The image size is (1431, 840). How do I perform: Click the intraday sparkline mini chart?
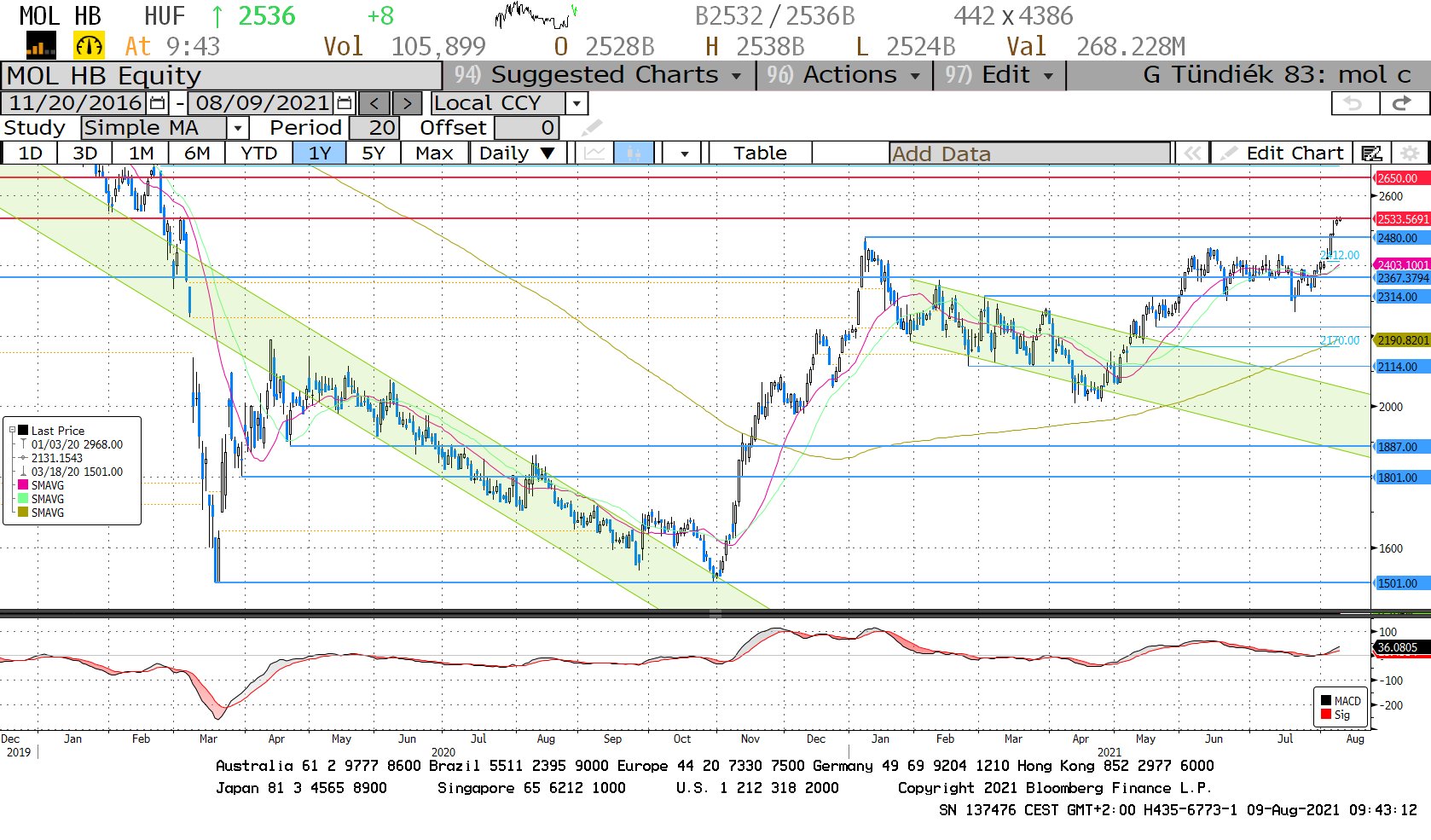pyautogui.click(x=536, y=15)
